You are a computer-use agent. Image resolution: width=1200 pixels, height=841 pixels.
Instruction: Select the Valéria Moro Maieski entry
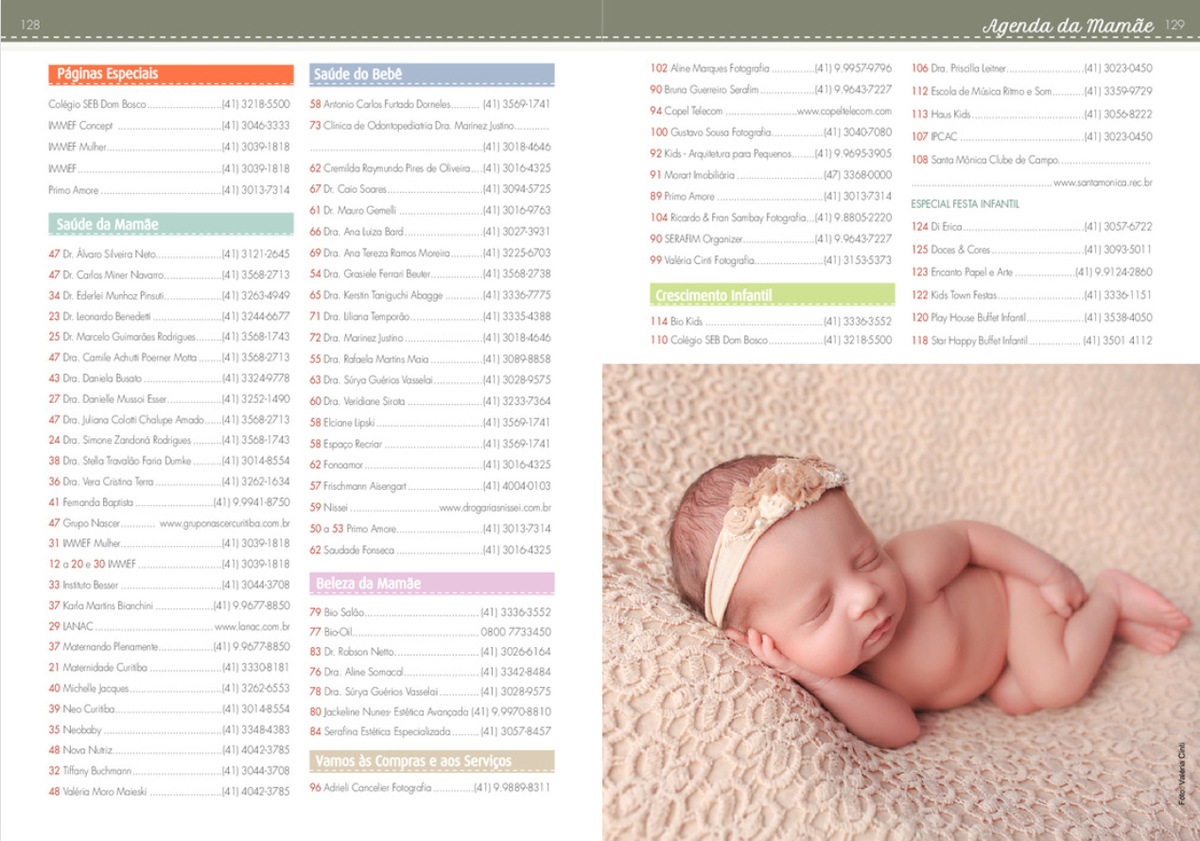[x=169, y=792]
